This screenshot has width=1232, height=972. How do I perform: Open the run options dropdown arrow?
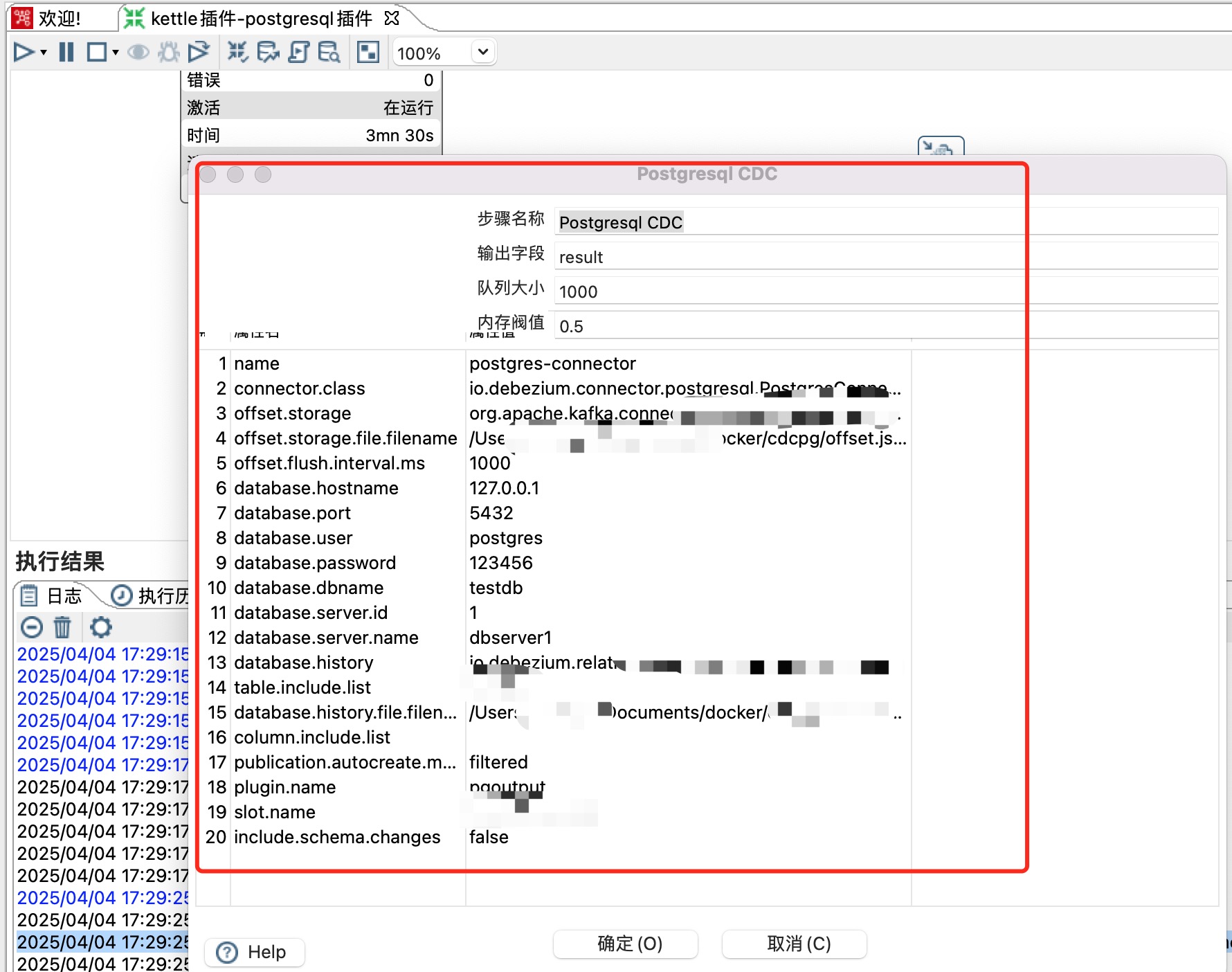pos(44,53)
